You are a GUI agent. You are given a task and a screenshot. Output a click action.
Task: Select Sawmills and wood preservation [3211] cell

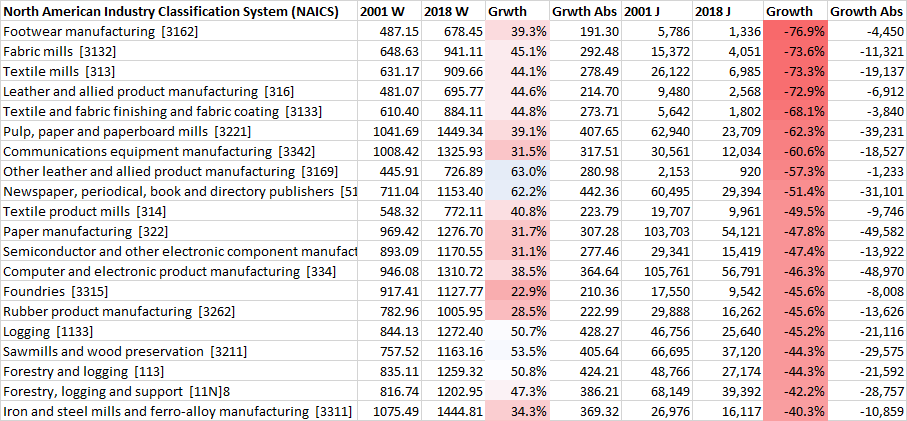click(x=179, y=351)
